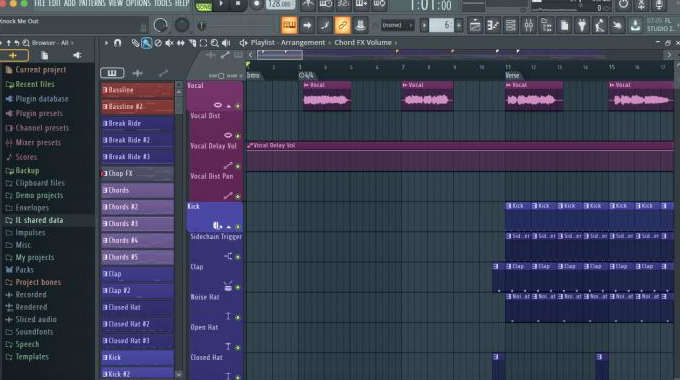680x380 pixels.
Task: Select the Zoom magnifier tool in playlist toolbar
Action: (x=215, y=43)
